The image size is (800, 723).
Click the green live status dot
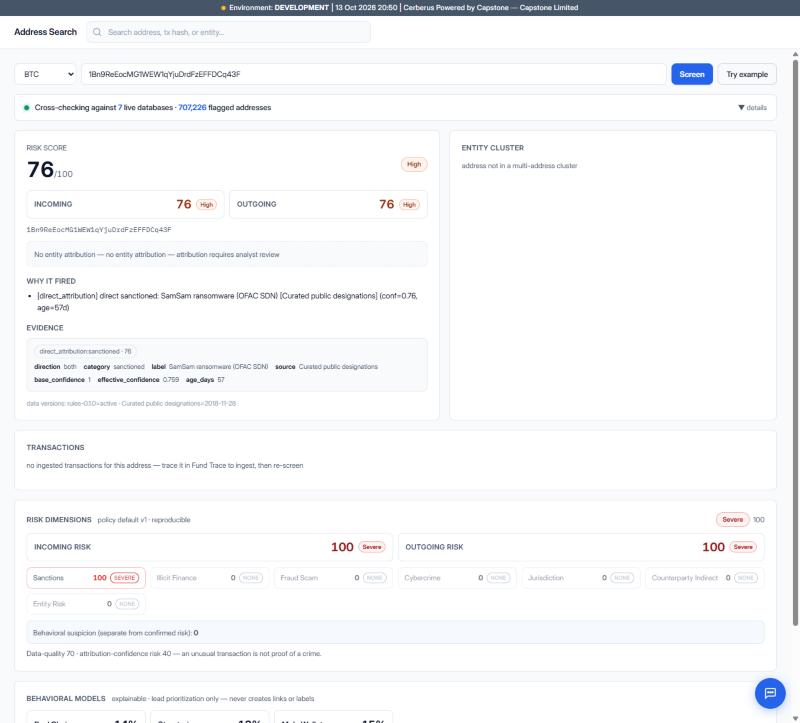[x=27, y=108]
